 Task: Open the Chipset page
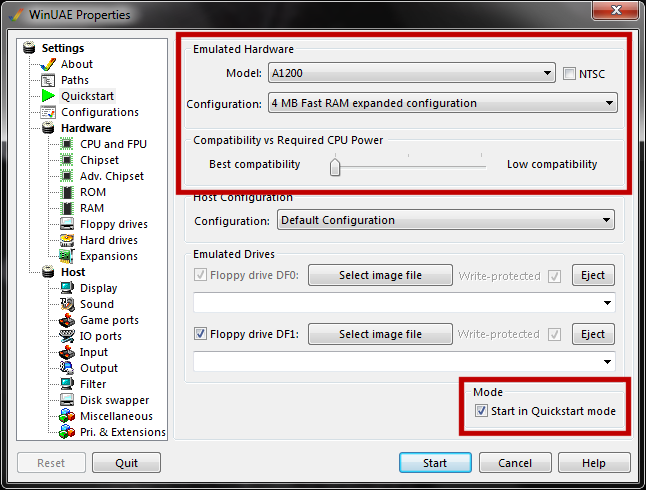click(99, 160)
